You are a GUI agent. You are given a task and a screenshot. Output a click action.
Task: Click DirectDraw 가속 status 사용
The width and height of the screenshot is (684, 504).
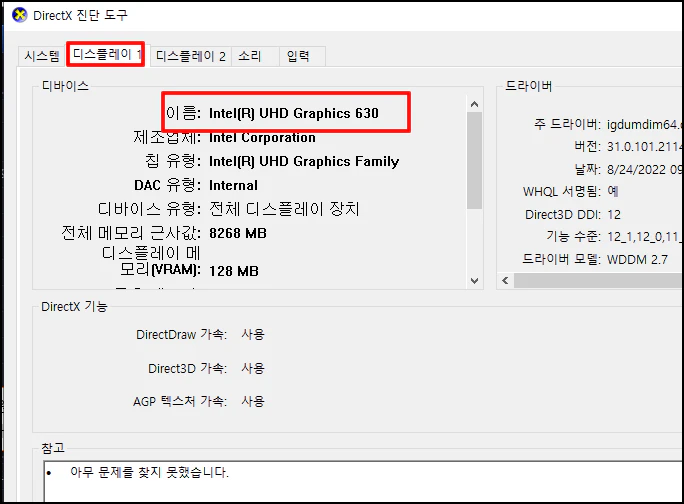click(253, 334)
